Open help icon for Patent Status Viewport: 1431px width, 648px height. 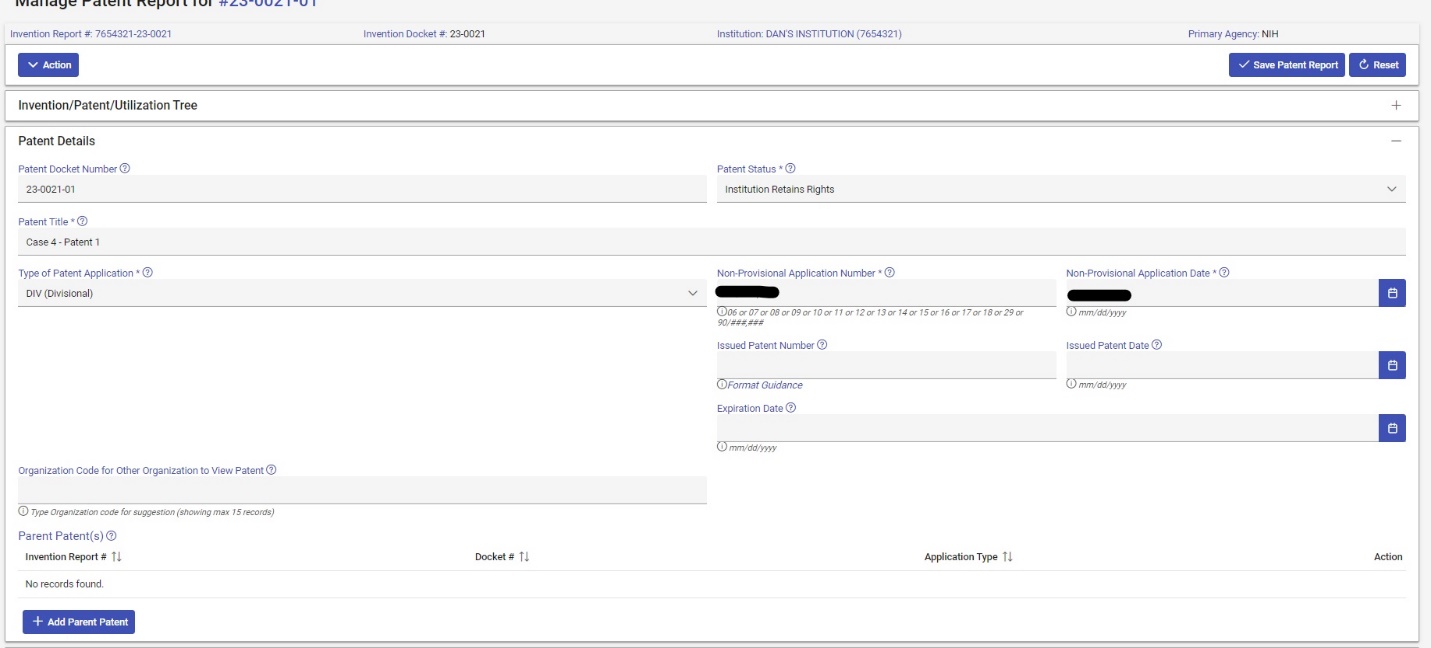(x=791, y=169)
